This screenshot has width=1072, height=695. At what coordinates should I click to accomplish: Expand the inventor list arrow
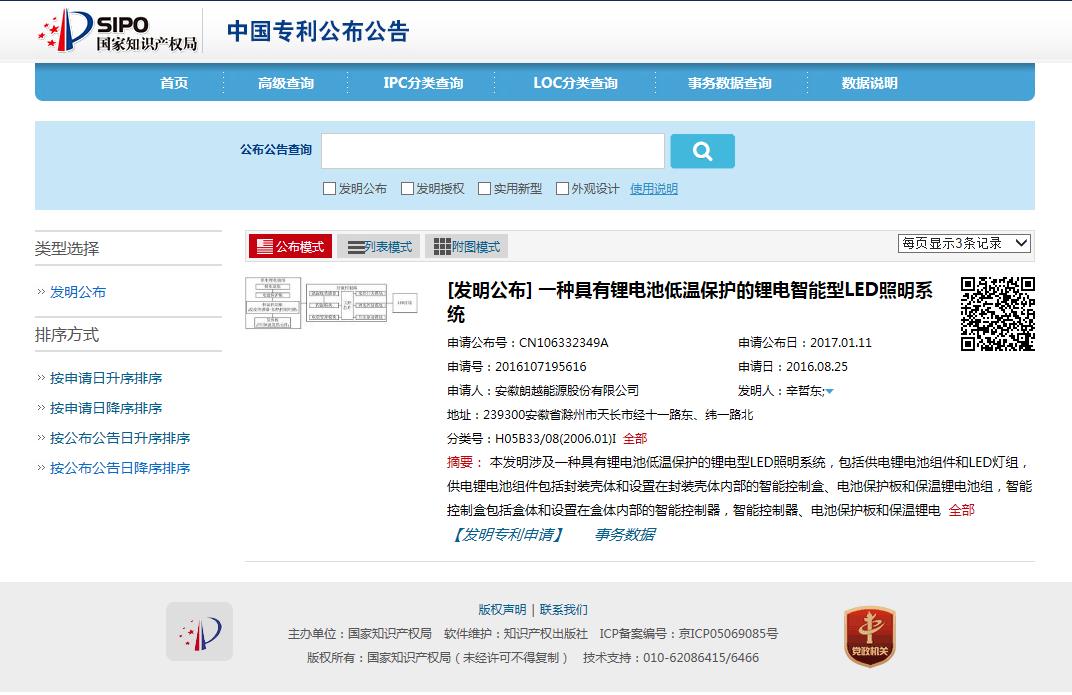[x=829, y=392]
